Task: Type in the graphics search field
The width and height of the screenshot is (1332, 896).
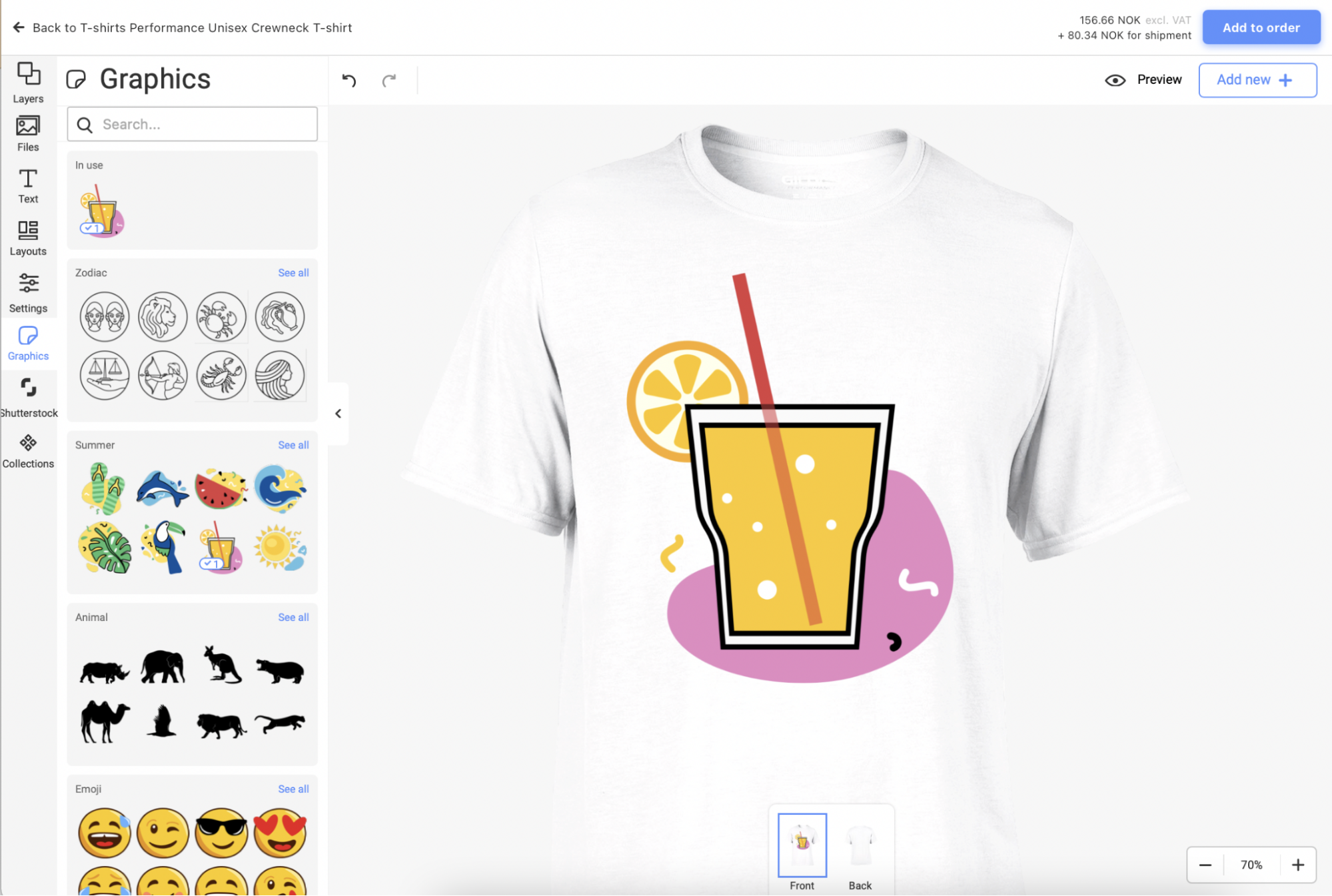Action: tap(193, 124)
